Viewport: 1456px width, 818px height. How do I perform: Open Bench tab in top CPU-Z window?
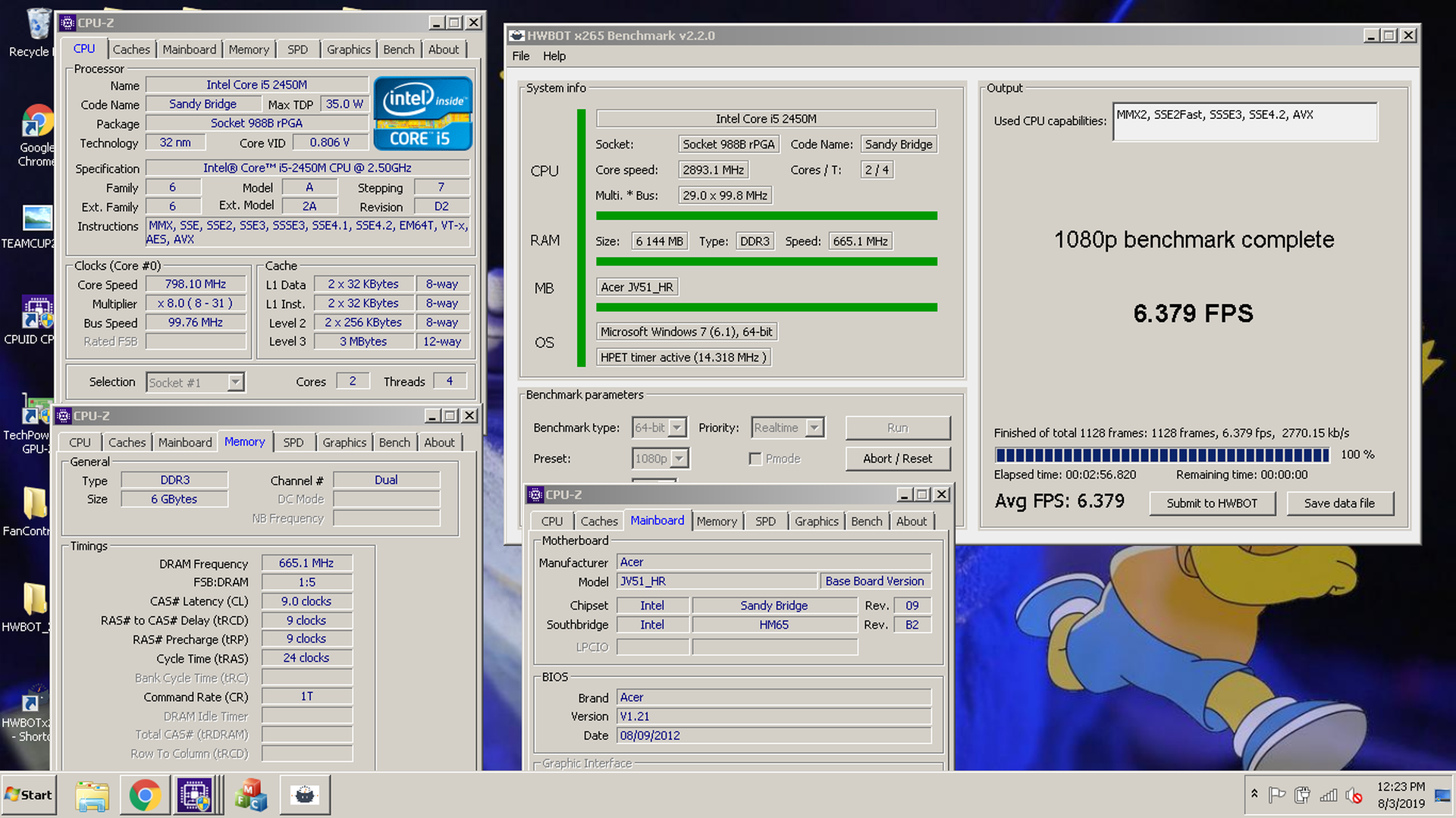(x=399, y=49)
